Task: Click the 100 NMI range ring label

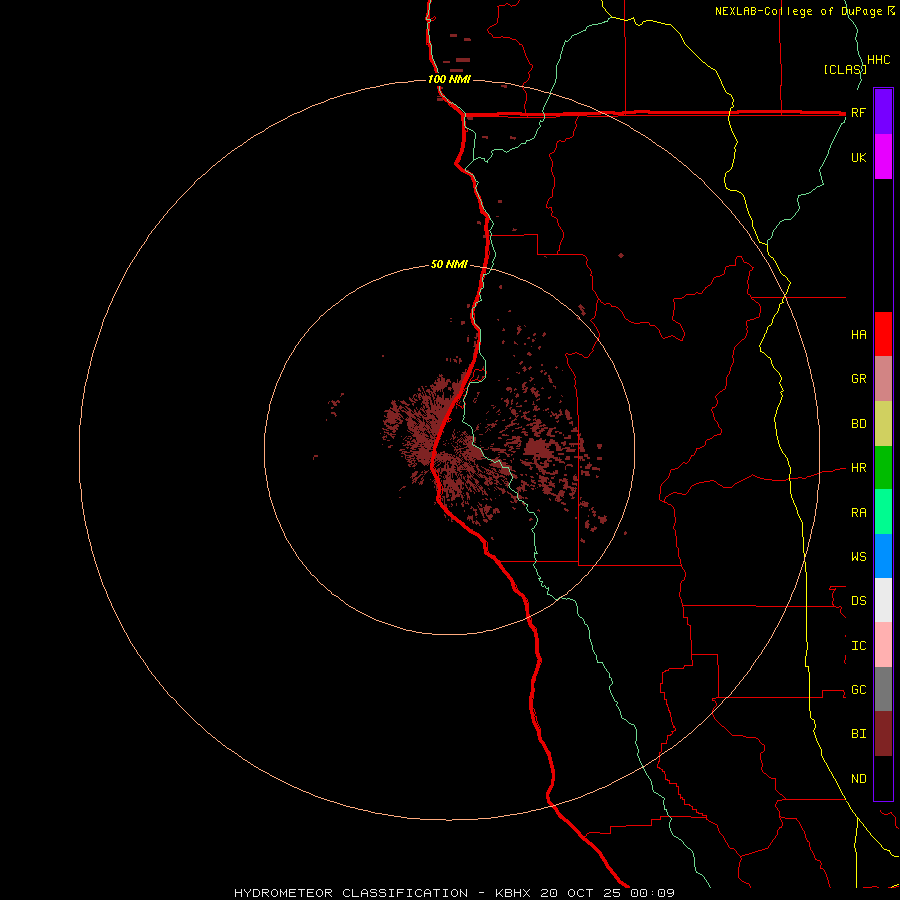Action: pyautogui.click(x=449, y=79)
